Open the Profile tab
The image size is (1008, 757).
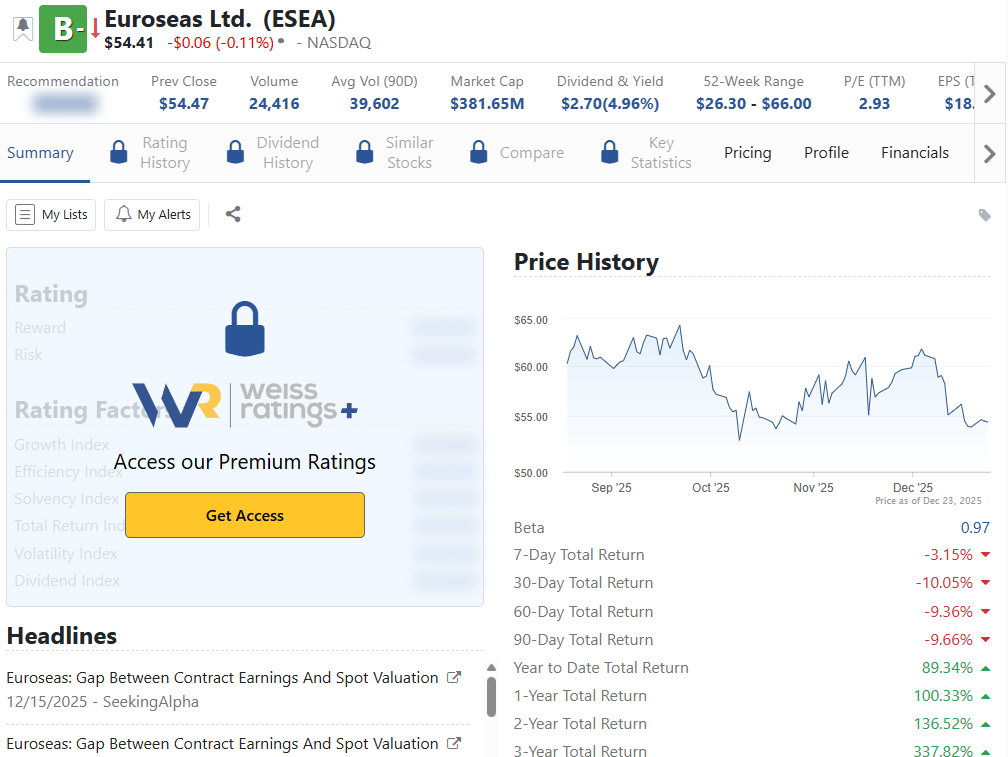click(x=826, y=153)
